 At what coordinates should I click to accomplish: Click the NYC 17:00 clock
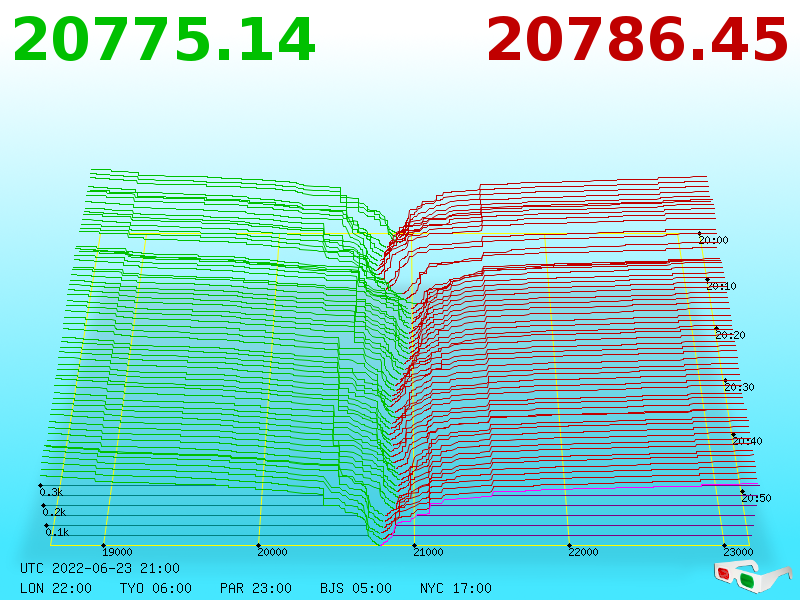456,588
